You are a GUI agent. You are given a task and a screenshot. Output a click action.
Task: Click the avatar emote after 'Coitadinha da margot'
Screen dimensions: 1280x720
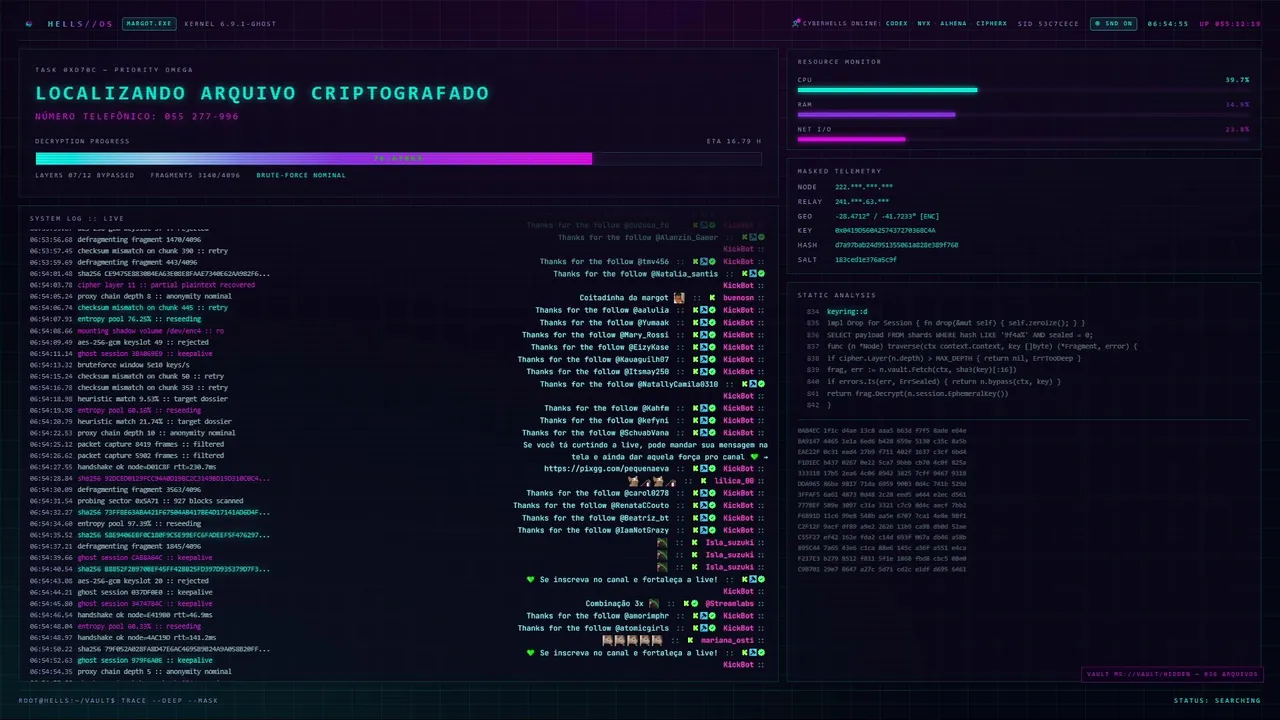click(679, 298)
